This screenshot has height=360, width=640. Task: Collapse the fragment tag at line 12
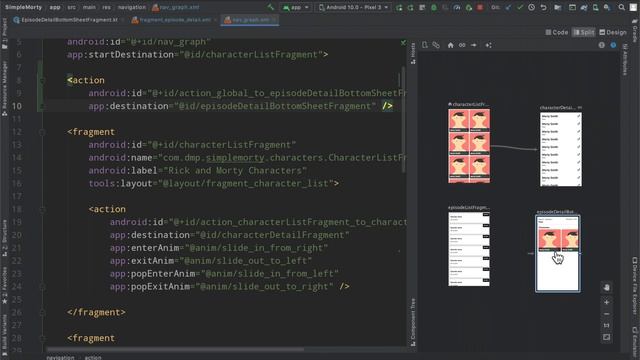(42, 132)
